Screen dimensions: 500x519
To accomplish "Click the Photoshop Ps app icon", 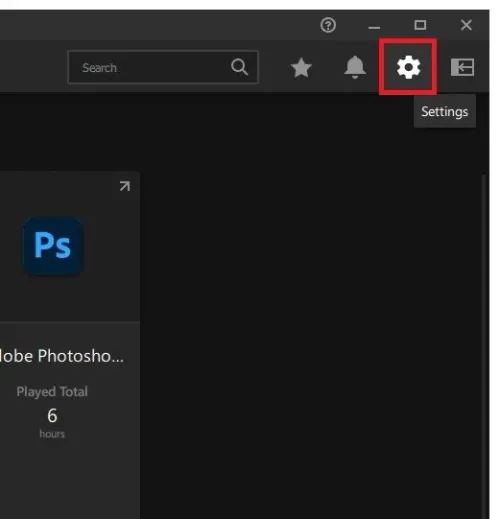I will (x=53, y=246).
